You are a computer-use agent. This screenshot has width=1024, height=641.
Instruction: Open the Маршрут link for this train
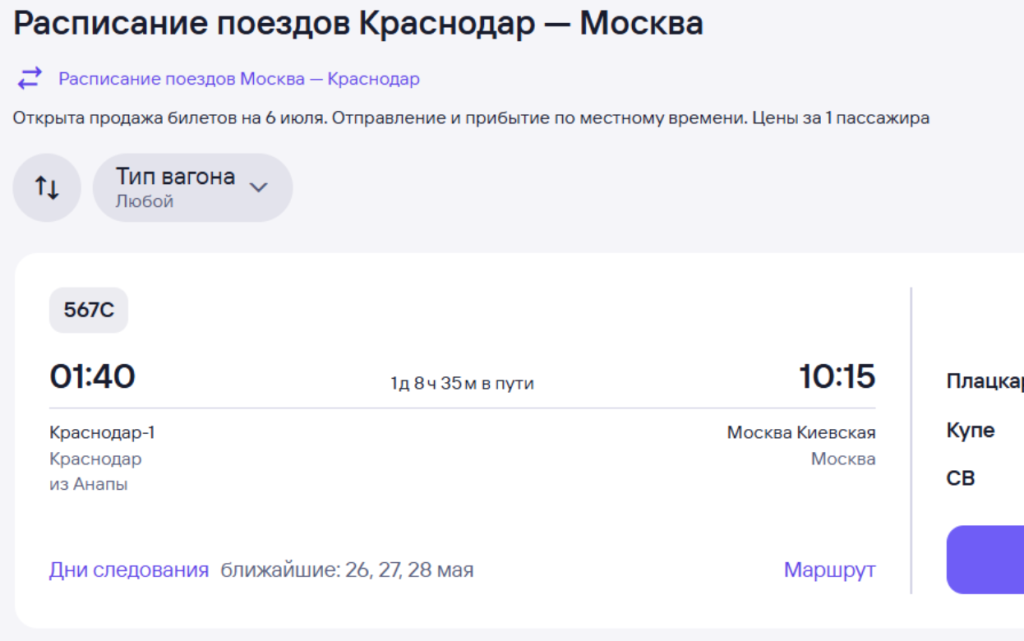(x=829, y=569)
